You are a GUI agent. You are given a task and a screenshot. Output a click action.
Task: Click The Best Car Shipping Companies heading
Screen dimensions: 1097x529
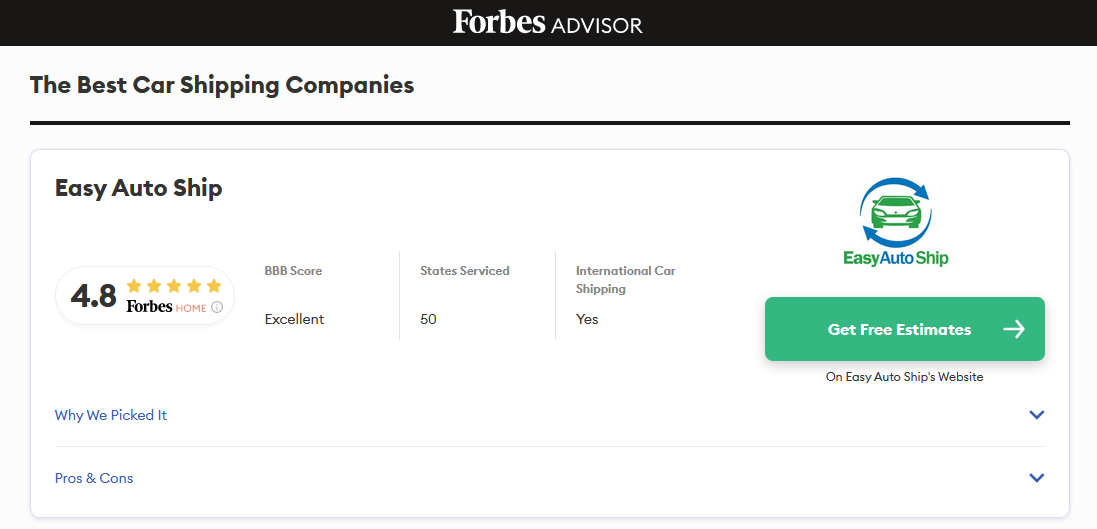pos(222,85)
